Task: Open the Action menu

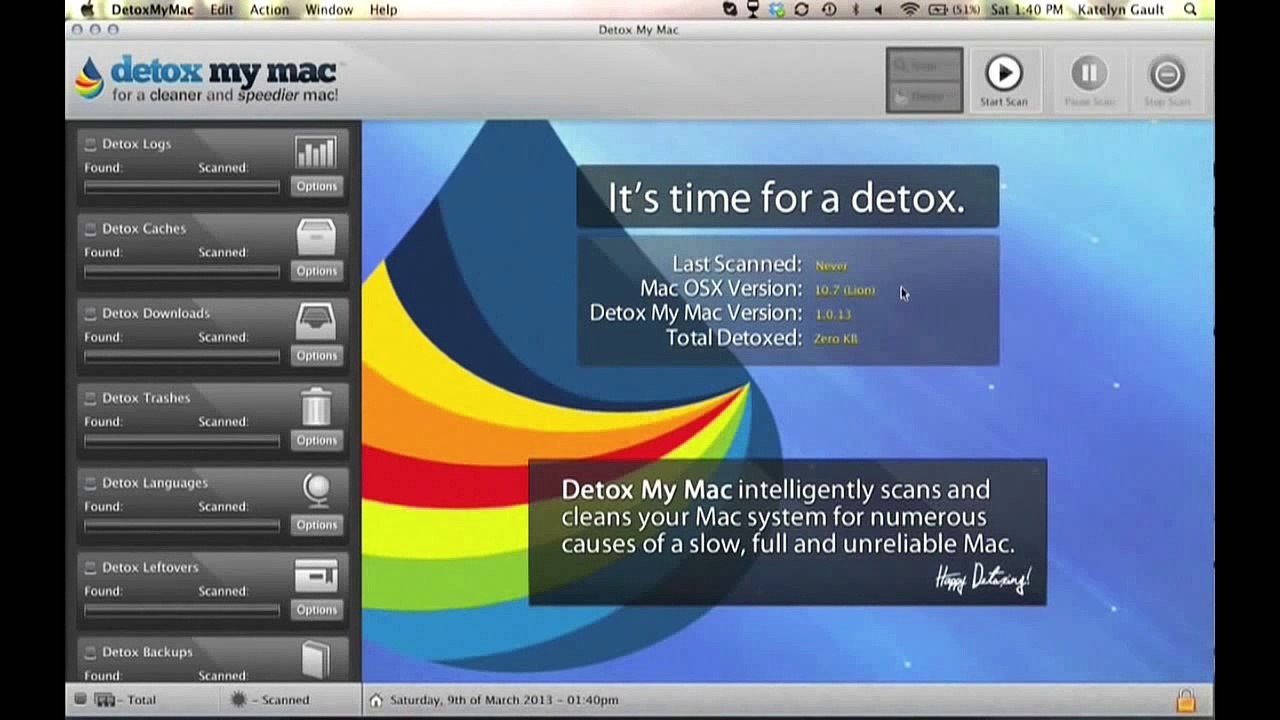Action: 269,10
